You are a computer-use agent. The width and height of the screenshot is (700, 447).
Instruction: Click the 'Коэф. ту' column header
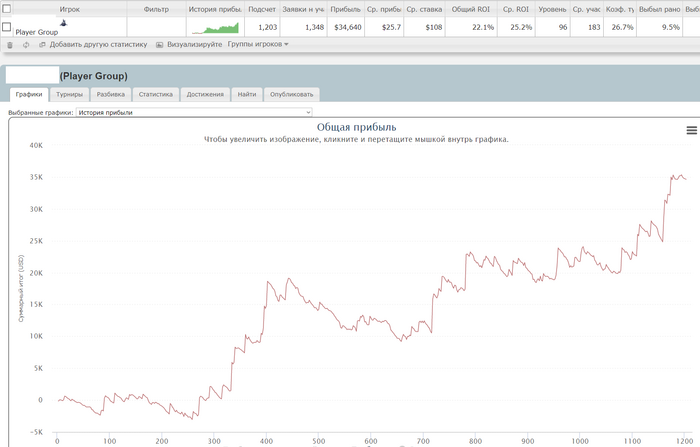tap(620, 9)
